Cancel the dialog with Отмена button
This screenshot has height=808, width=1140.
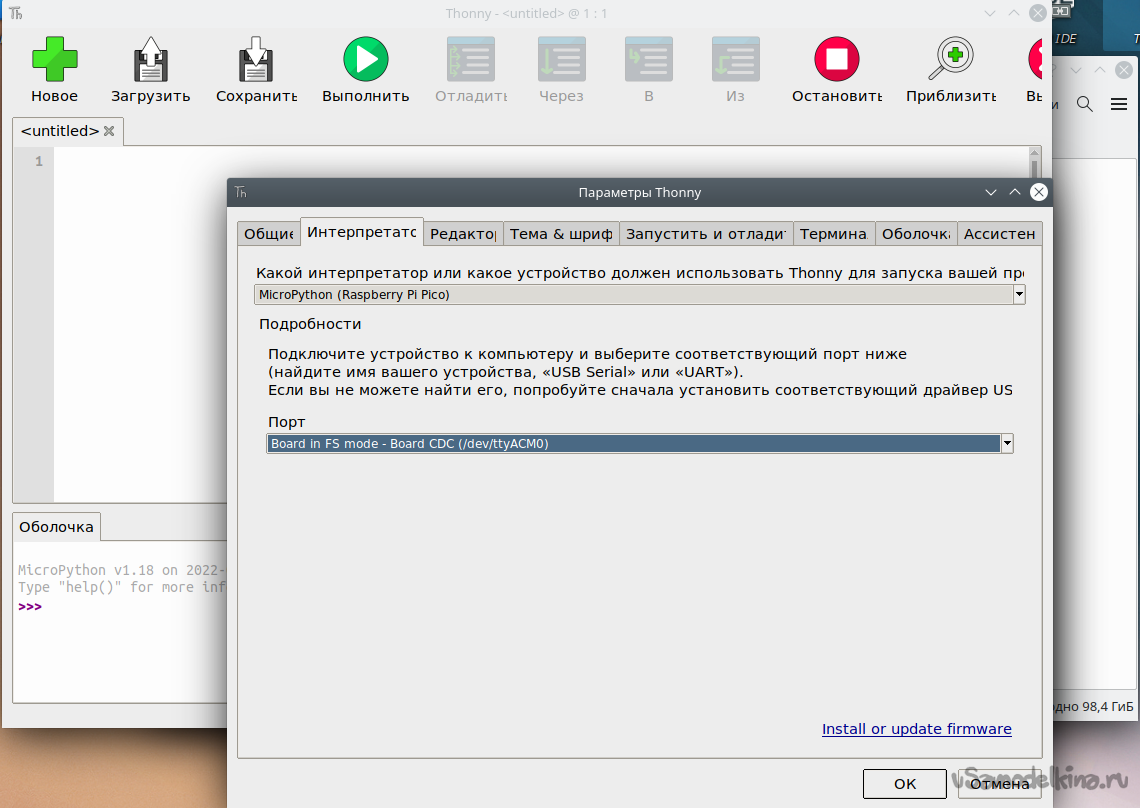point(1000,783)
